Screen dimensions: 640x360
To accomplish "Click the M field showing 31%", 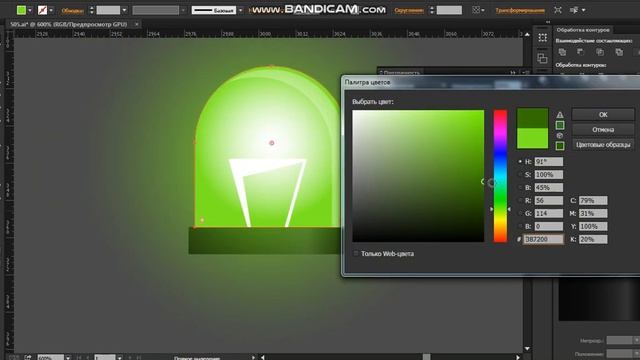I will pyautogui.click(x=593, y=213).
